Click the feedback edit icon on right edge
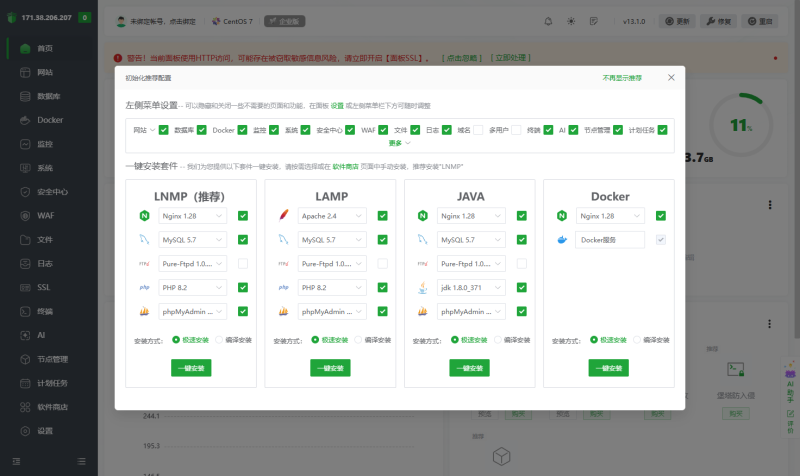 click(x=790, y=413)
